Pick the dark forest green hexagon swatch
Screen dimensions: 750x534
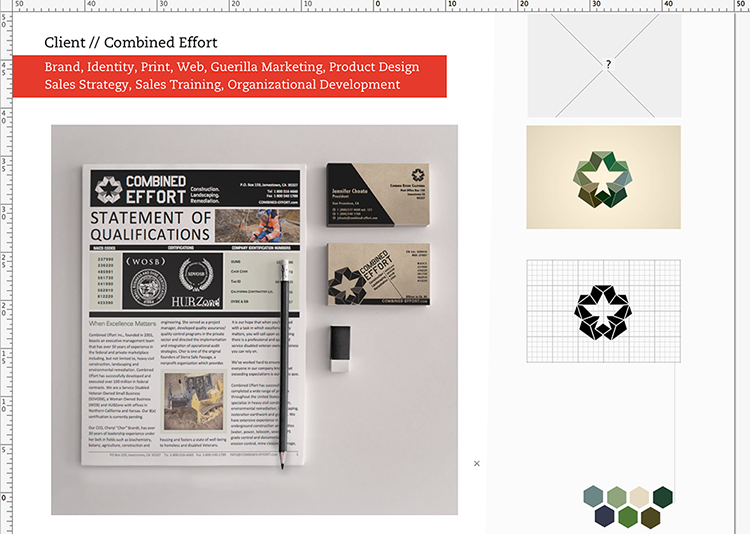(x=663, y=497)
